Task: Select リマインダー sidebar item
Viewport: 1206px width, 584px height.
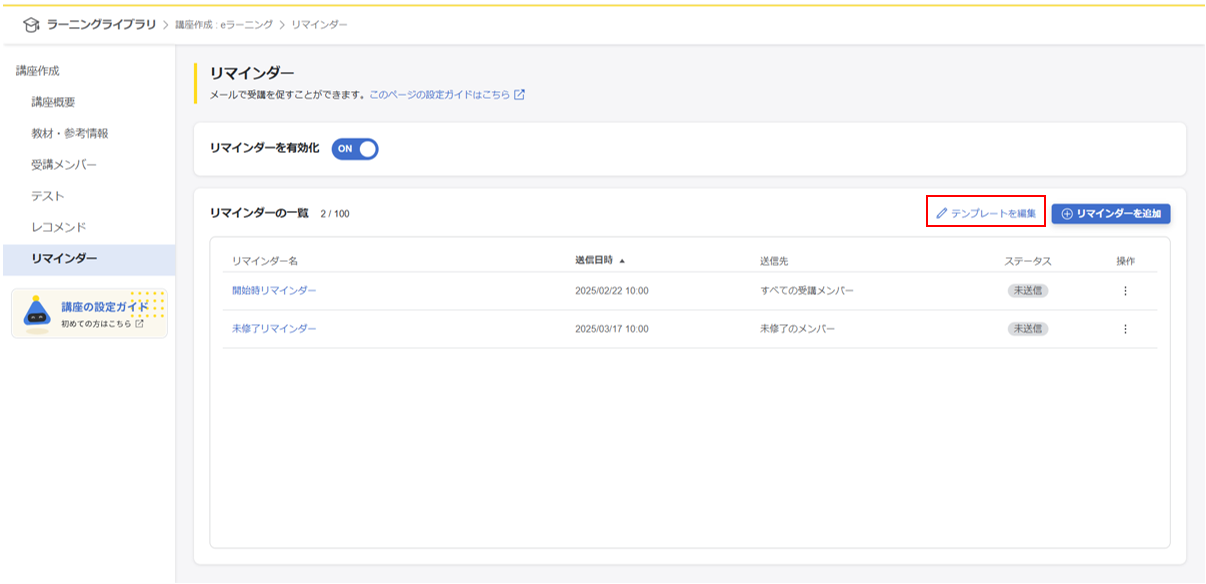Action: tap(88, 259)
